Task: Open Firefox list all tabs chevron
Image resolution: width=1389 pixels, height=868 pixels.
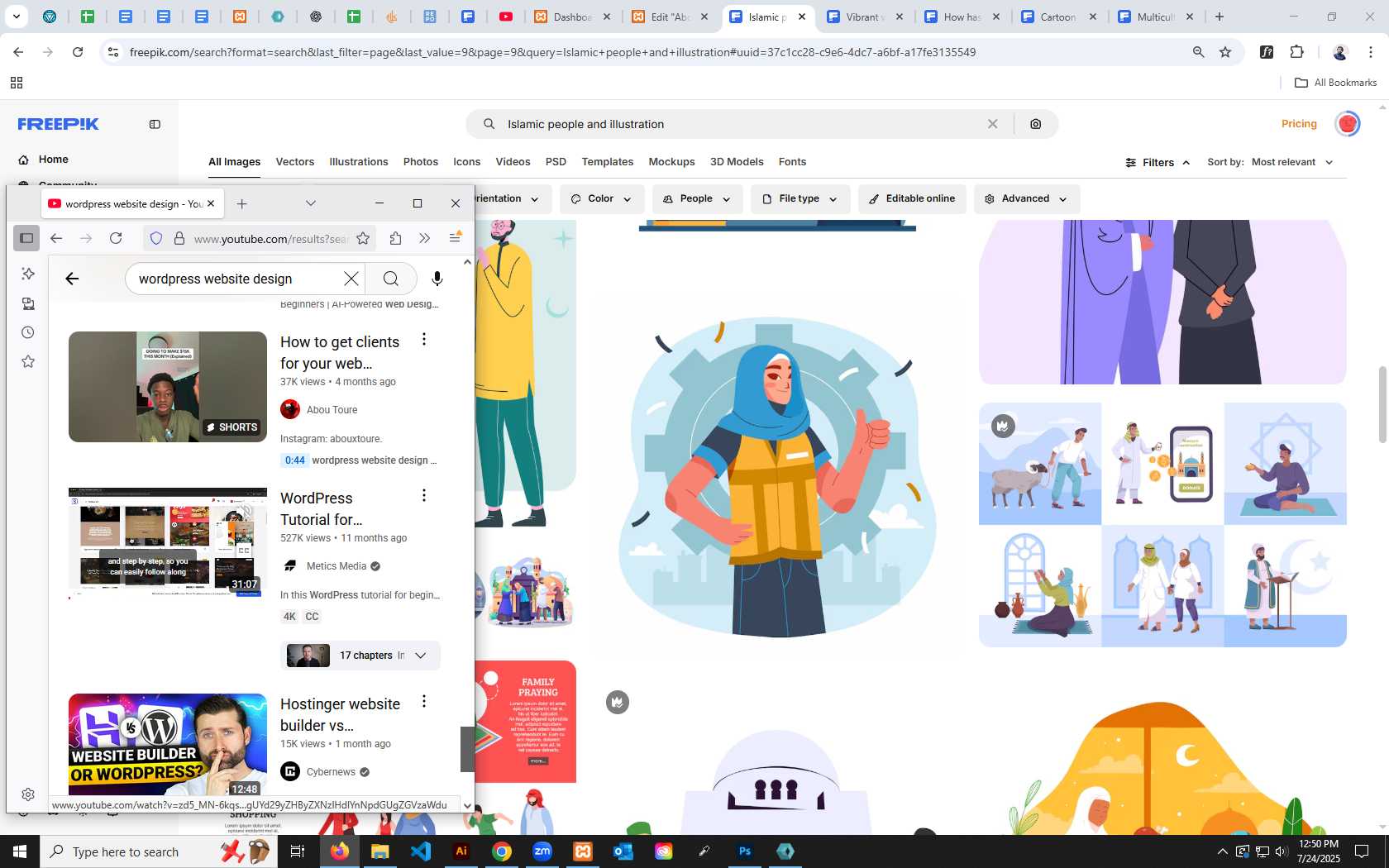Action: point(311,203)
